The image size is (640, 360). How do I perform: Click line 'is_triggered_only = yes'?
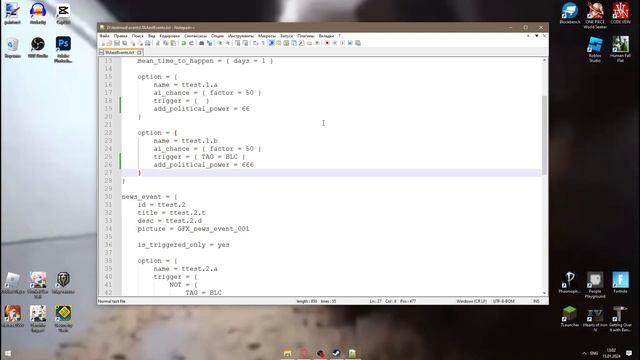coord(183,245)
